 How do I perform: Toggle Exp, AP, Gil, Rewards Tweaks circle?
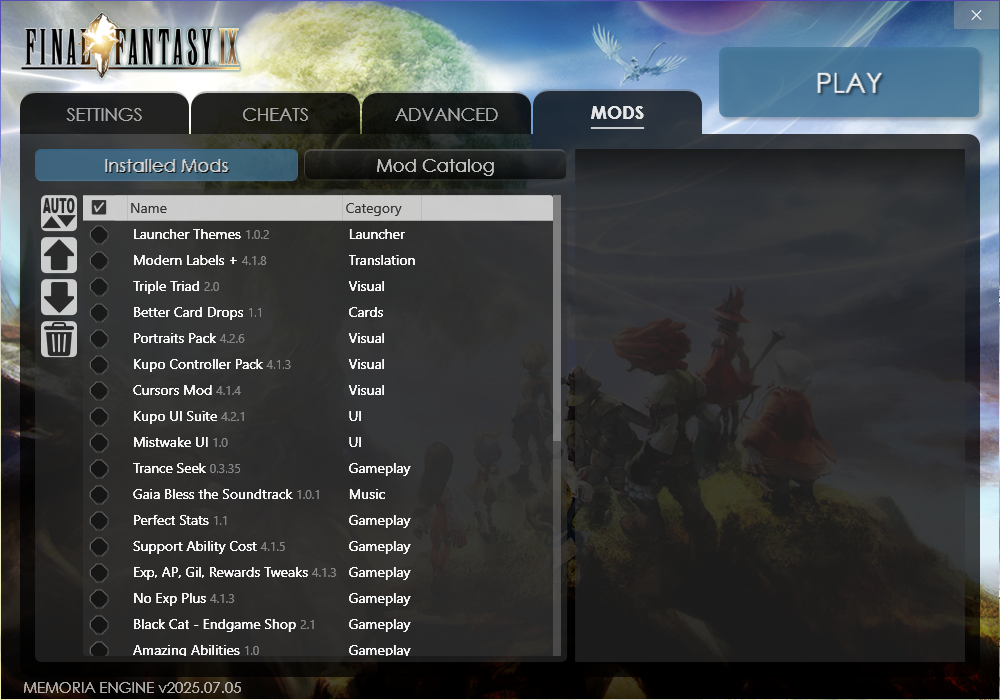coord(99,572)
